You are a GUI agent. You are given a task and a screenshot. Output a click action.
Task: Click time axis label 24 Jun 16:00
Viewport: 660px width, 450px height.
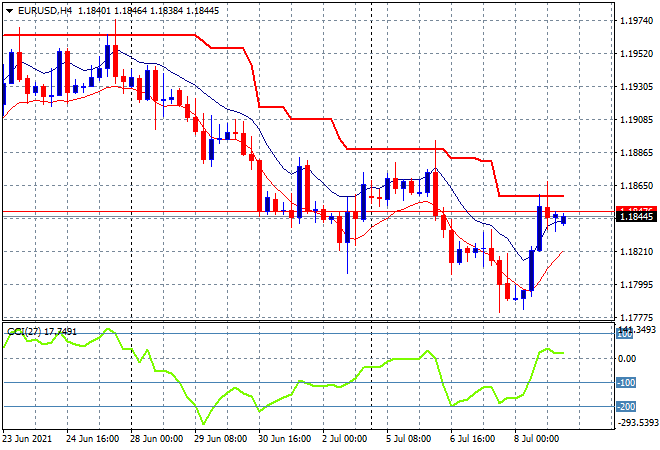(x=93, y=439)
